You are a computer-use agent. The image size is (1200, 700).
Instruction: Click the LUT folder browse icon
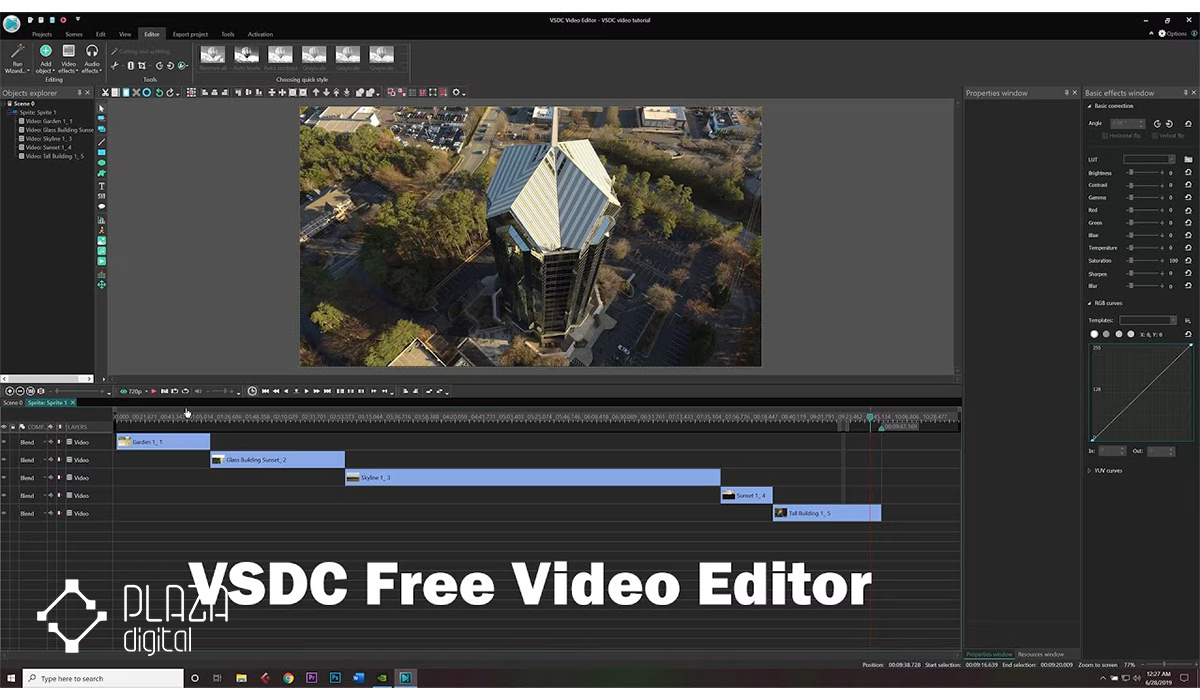[1188, 159]
